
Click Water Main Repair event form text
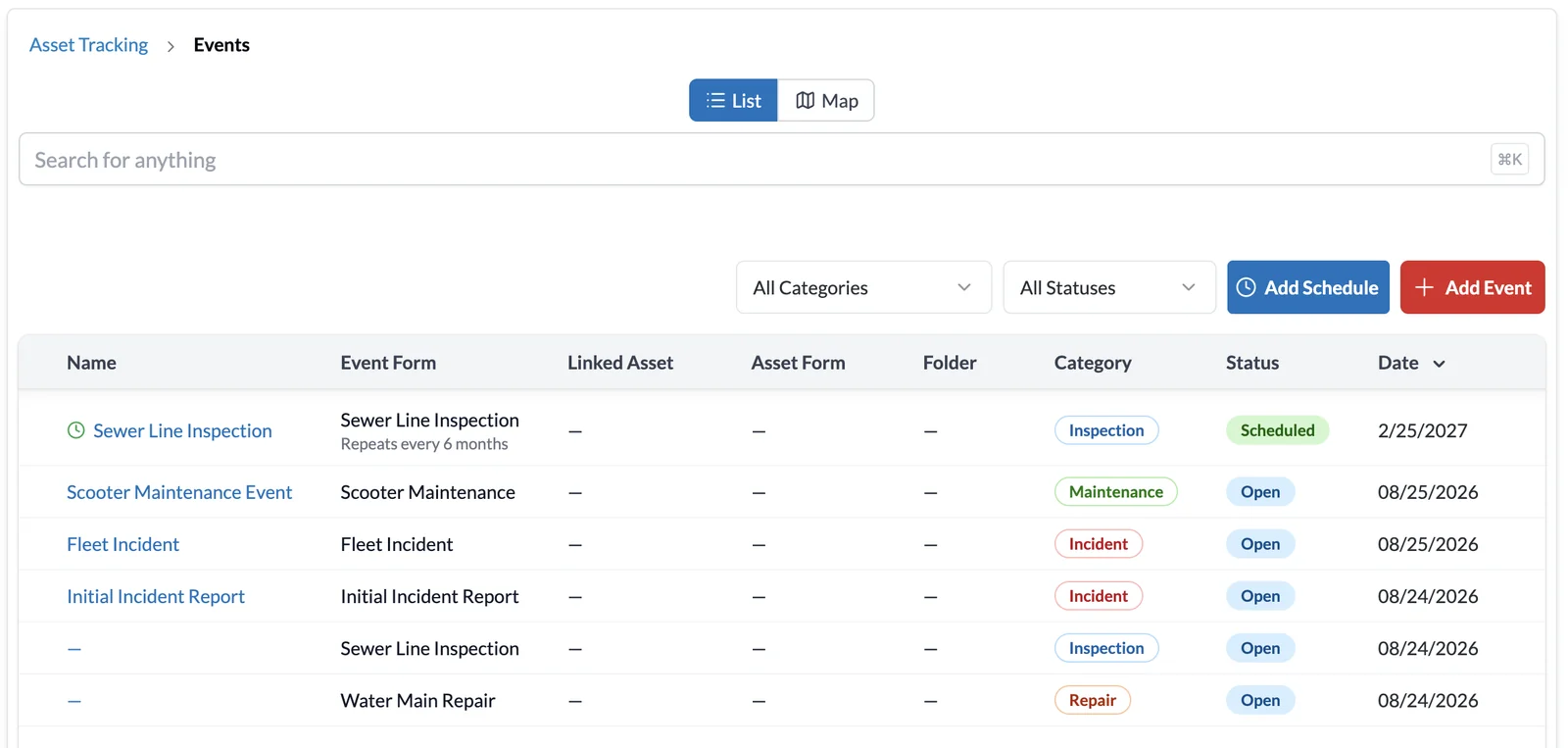[417, 700]
